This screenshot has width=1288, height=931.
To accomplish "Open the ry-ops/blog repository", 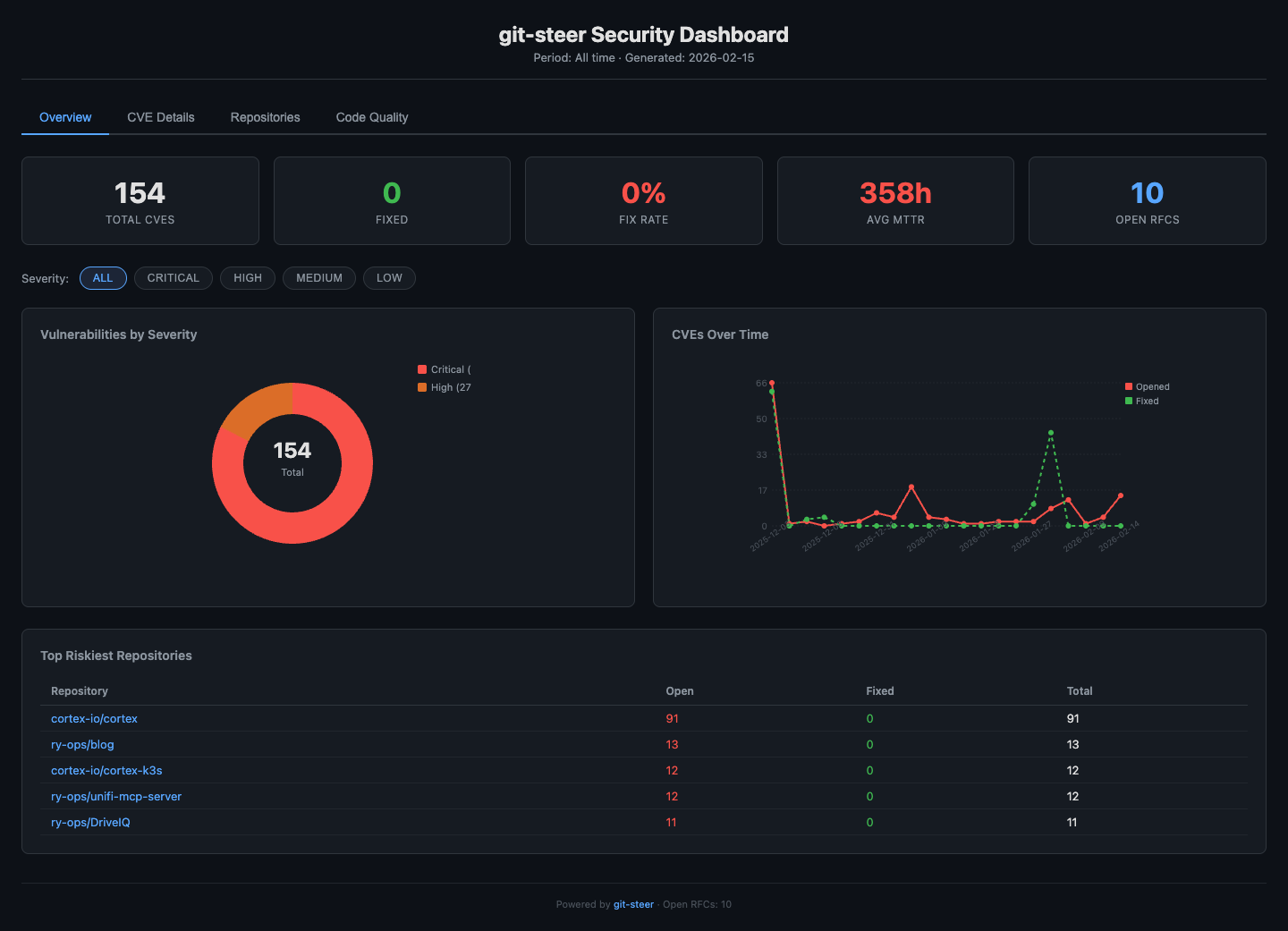I will [82, 744].
